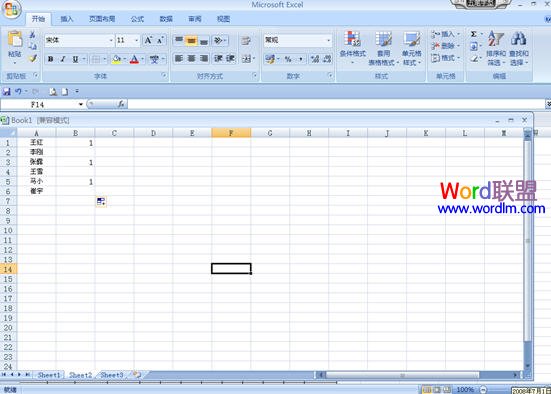
Task: Click the Clear eraser icon
Action: (474, 58)
